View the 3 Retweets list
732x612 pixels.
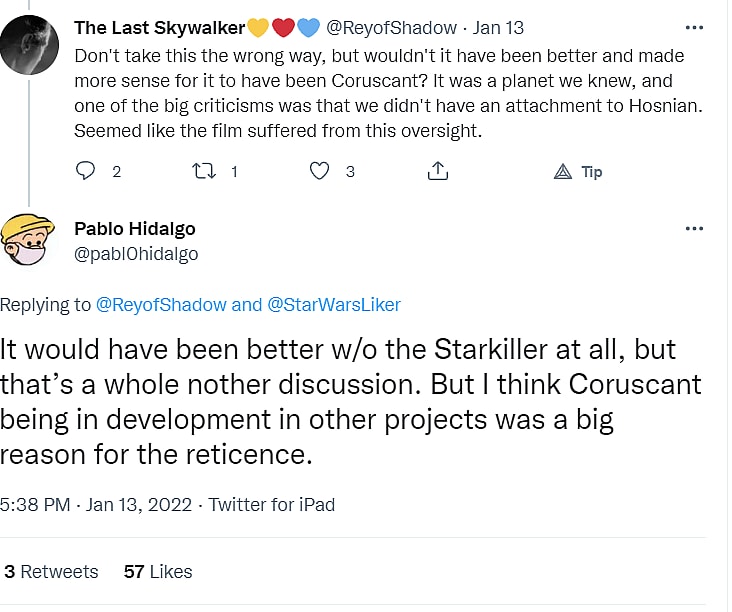coord(51,572)
